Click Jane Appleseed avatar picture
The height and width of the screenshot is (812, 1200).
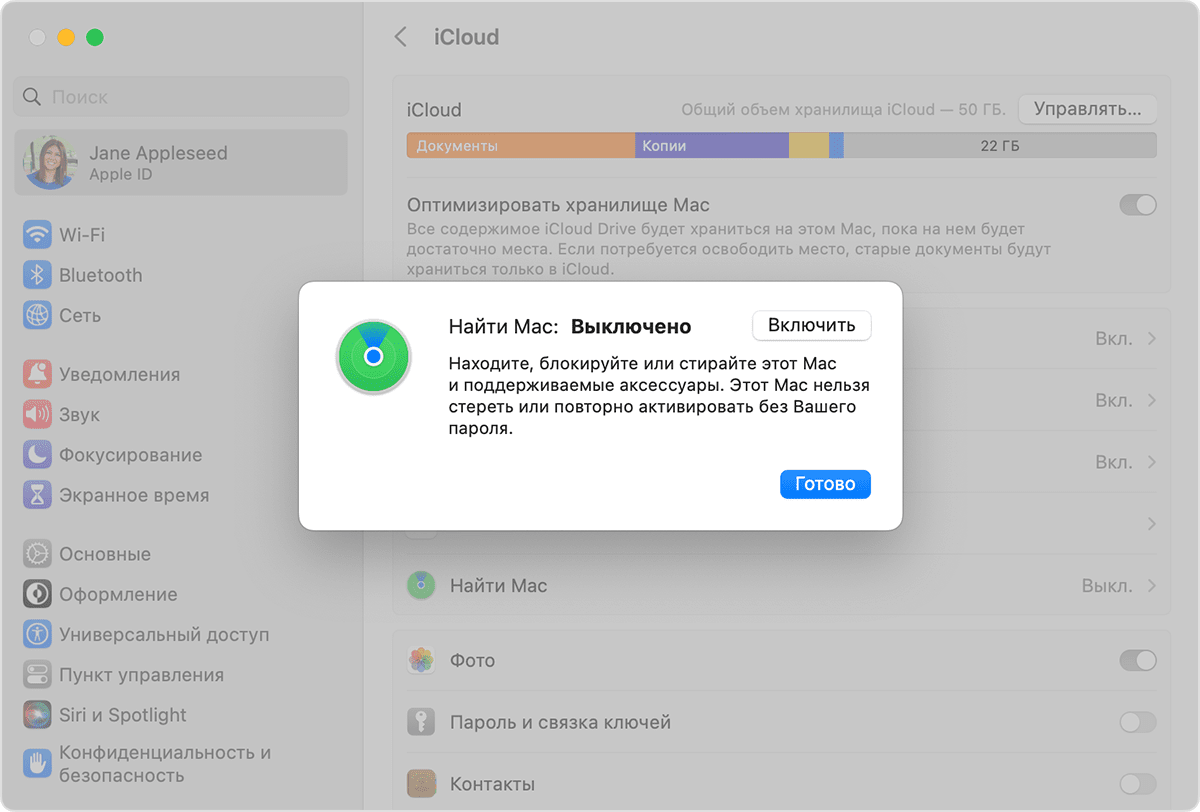[x=50, y=163]
